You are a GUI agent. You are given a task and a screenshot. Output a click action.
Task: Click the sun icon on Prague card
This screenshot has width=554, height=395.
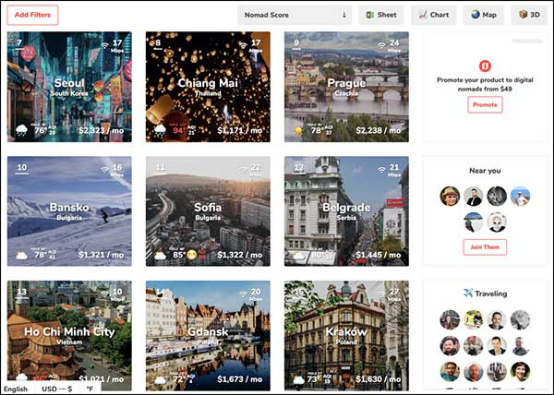coord(299,130)
